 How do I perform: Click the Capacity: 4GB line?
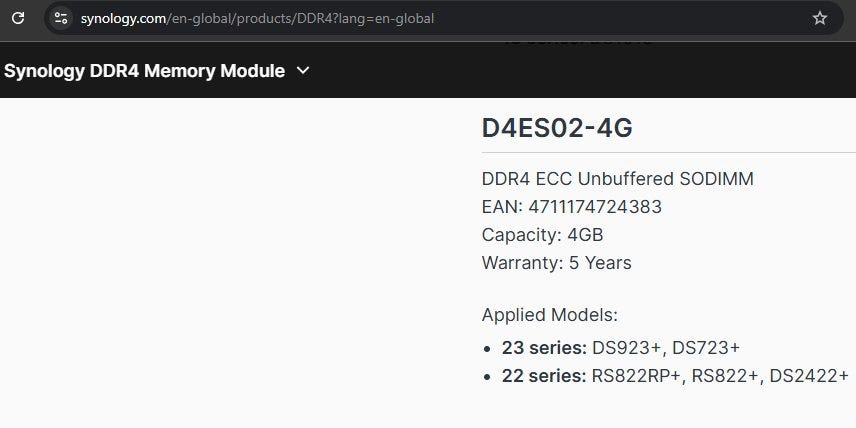pos(542,235)
